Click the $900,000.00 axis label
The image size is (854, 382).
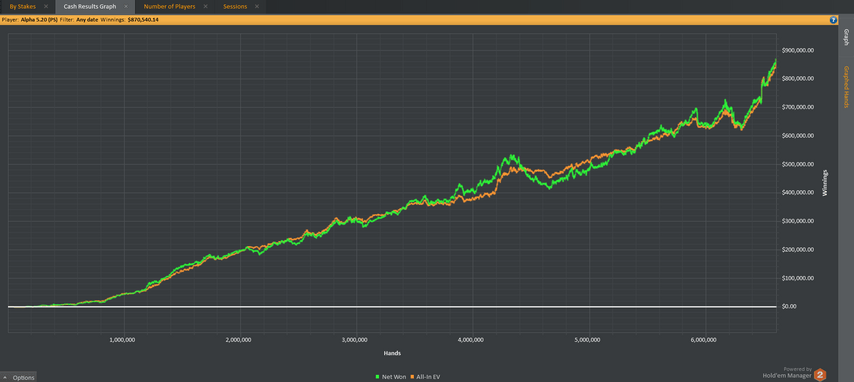click(797, 51)
